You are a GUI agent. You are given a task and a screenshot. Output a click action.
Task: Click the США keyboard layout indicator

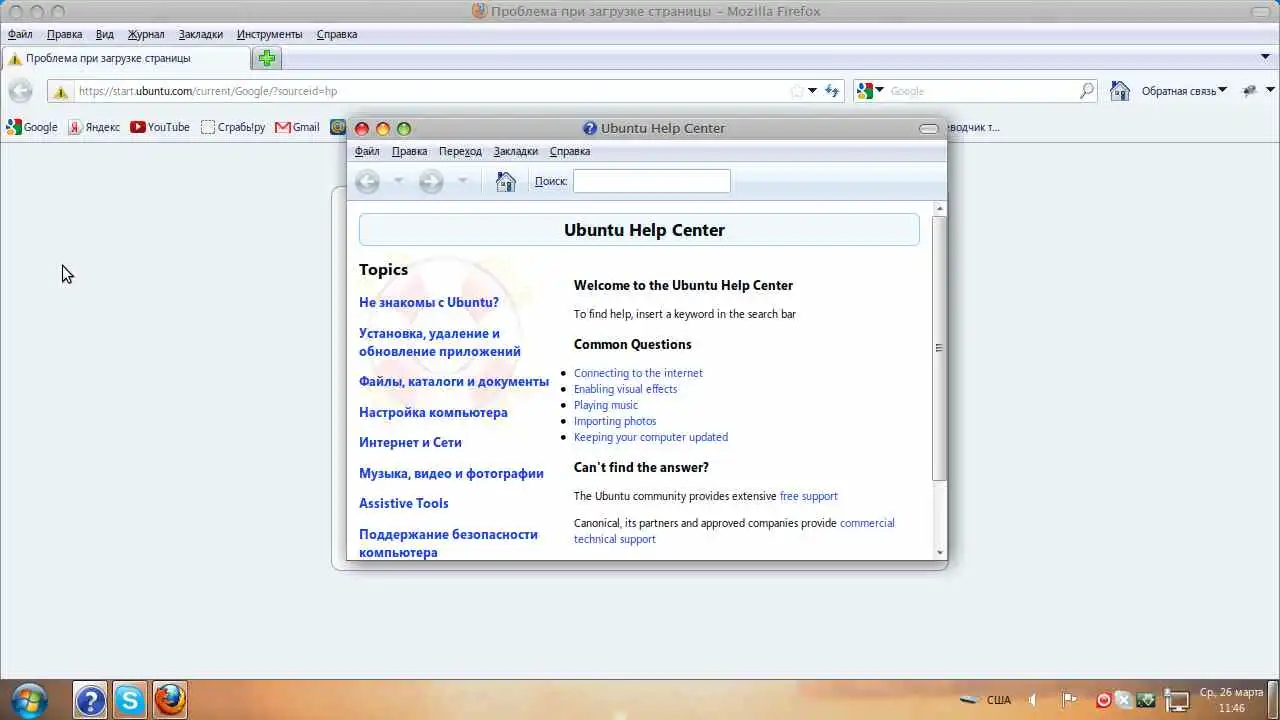click(x=998, y=700)
